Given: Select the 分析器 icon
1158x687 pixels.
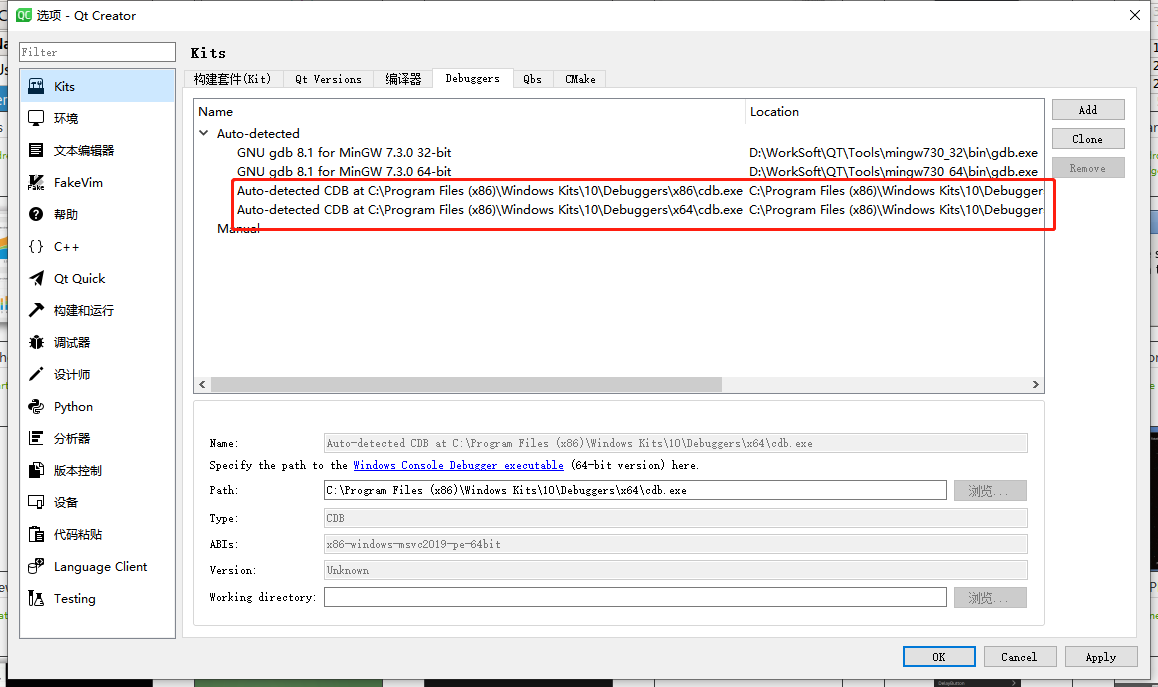Looking at the screenshot, I should click(x=36, y=438).
